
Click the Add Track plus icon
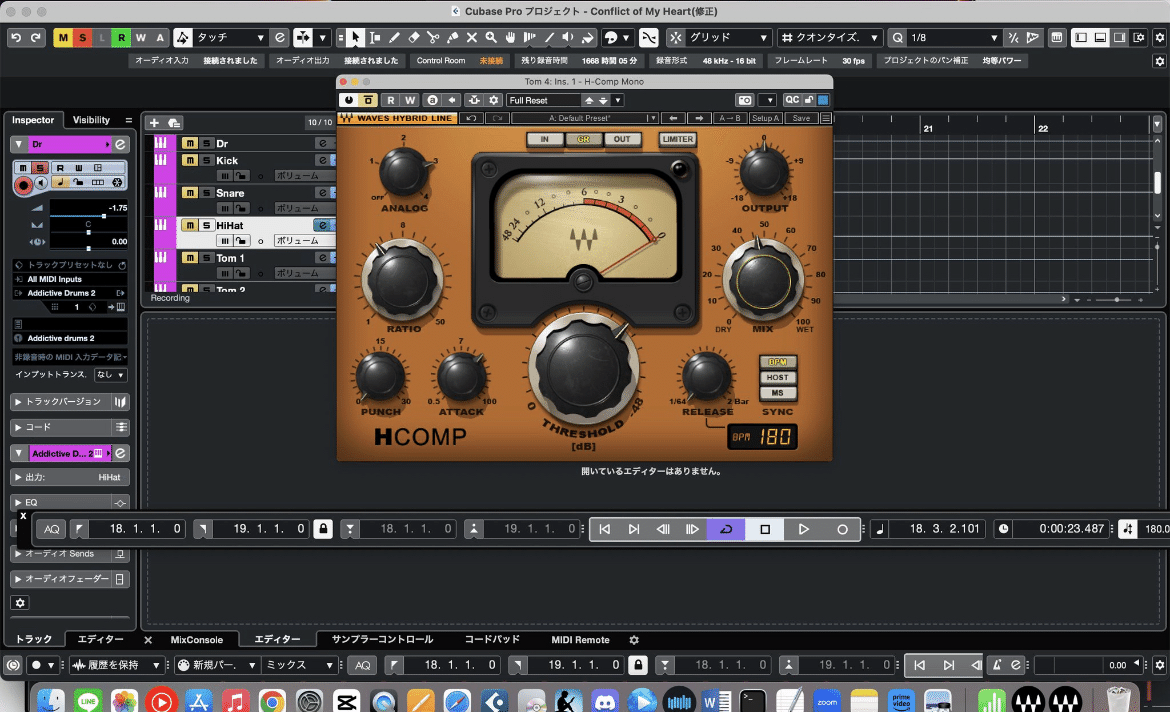point(154,123)
